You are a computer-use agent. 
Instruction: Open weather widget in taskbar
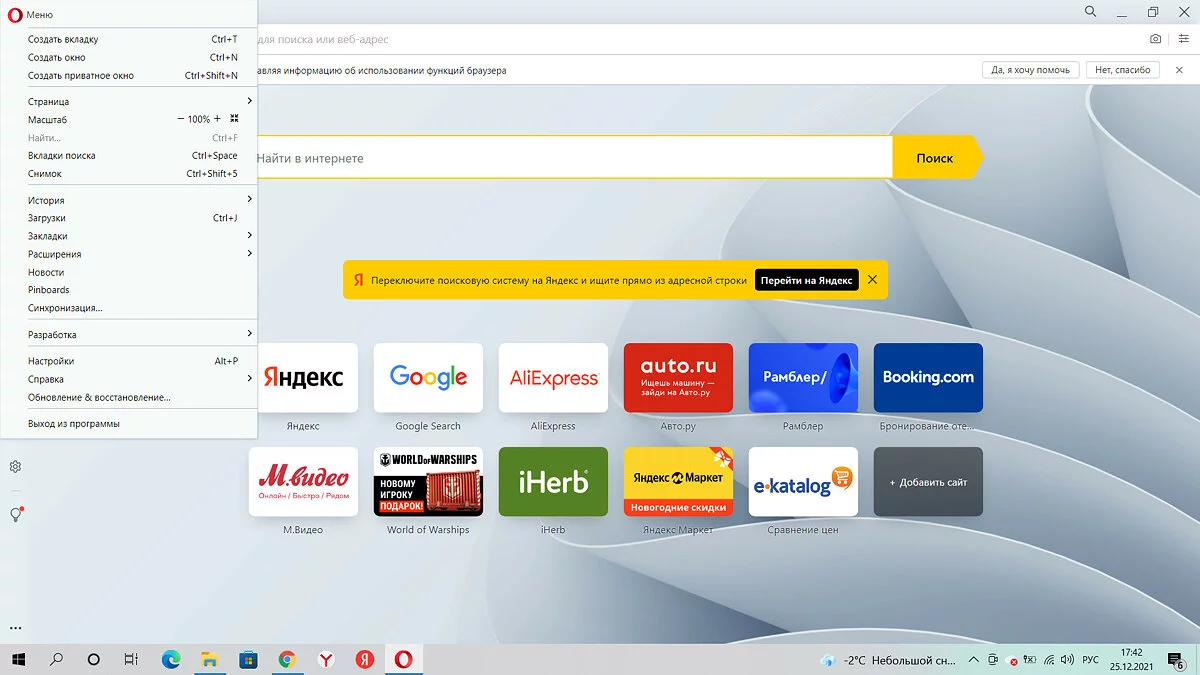pyautogui.click(x=888, y=660)
